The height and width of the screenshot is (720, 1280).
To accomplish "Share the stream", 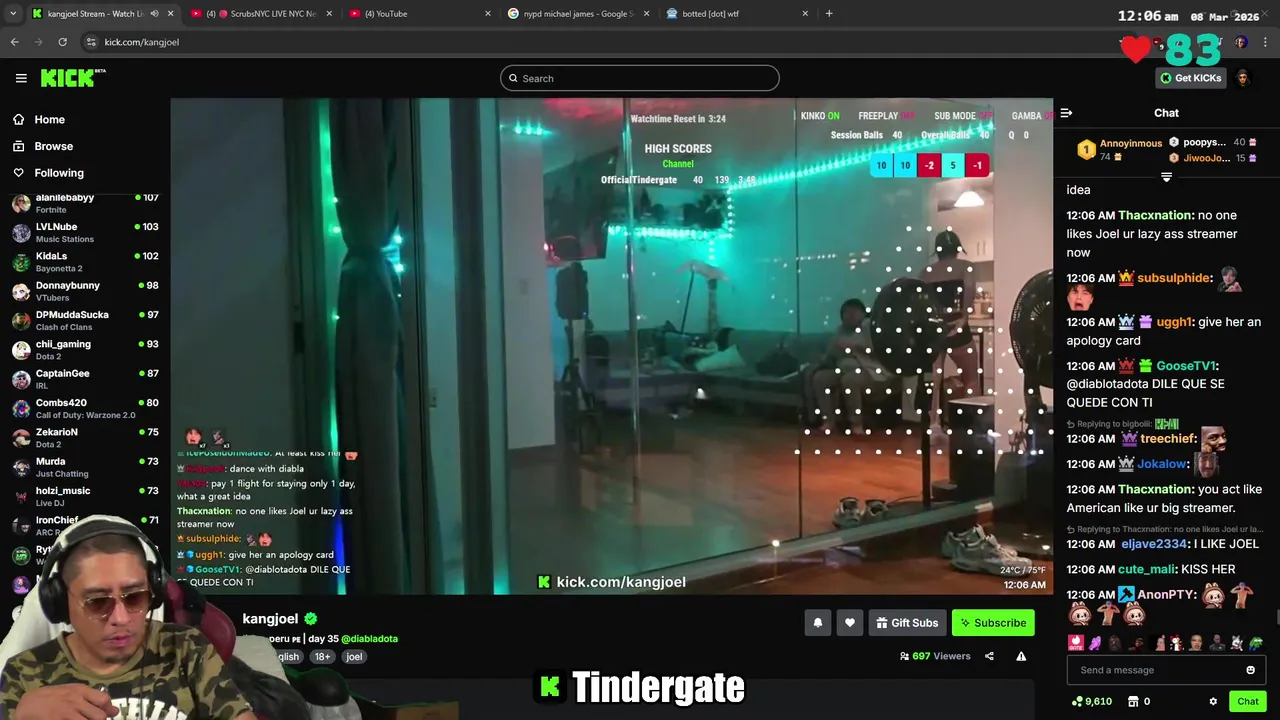I will pyautogui.click(x=989, y=656).
